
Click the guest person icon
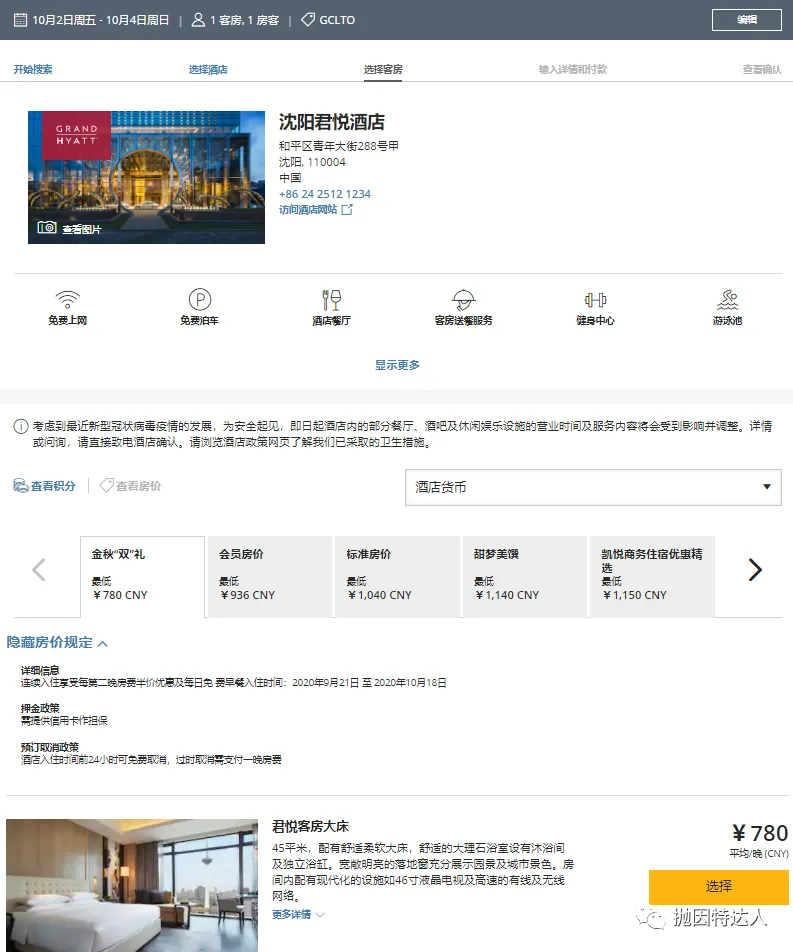(x=198, y=19)
